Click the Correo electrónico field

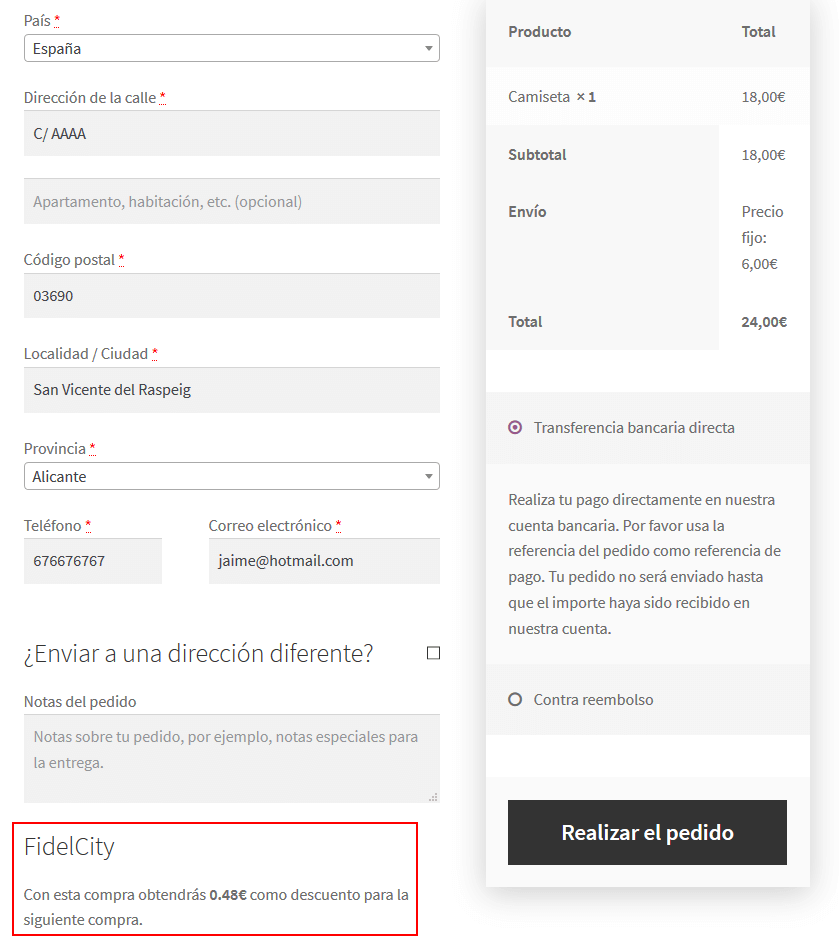(324, 561)
